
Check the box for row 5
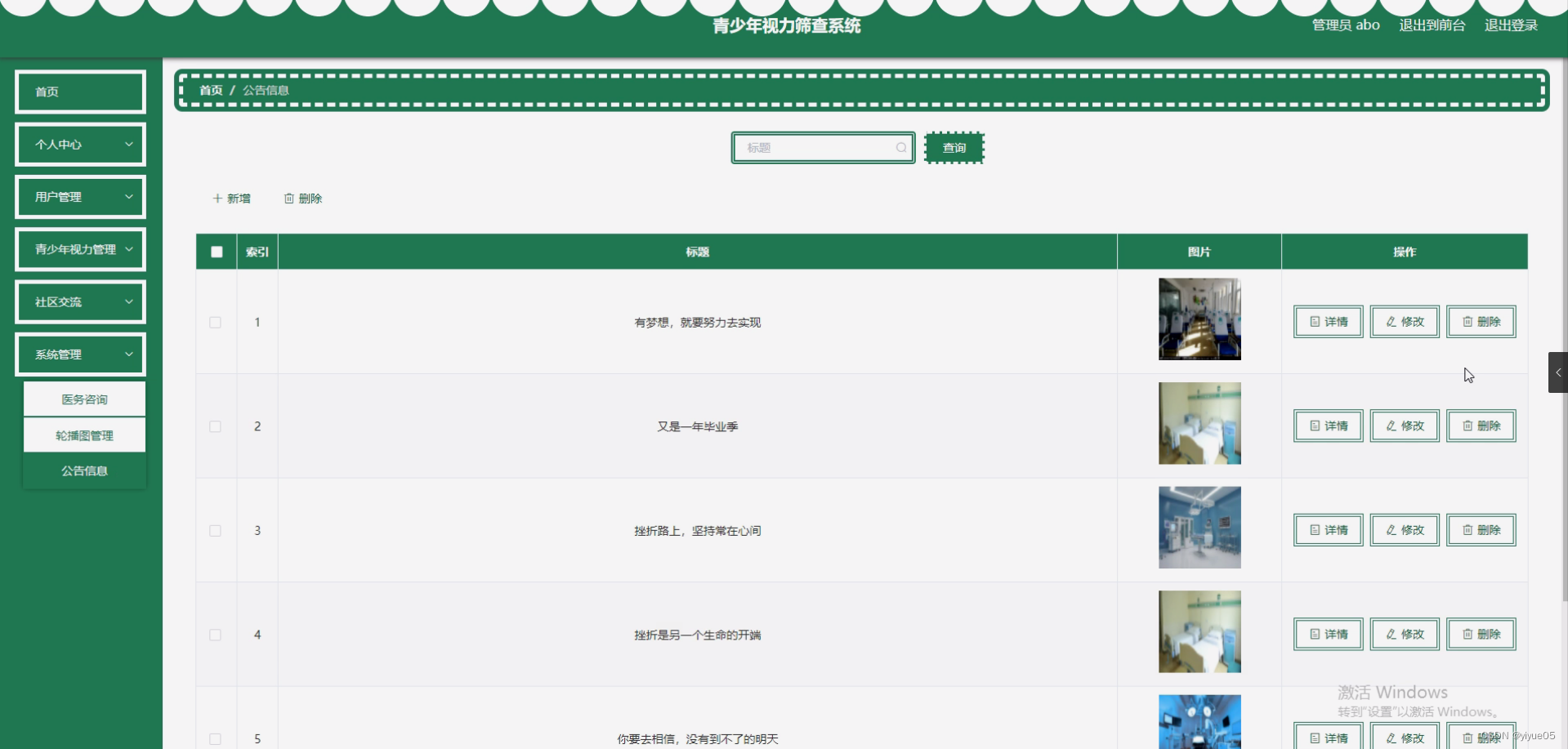216,738
